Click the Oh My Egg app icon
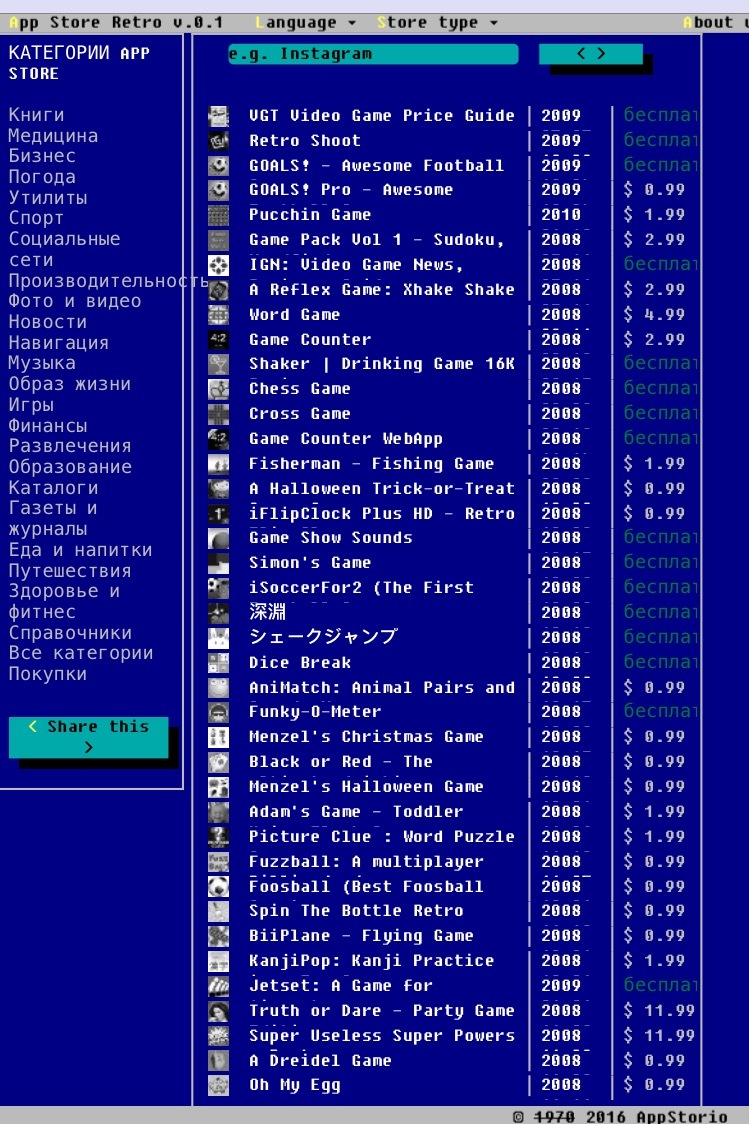 [218, 1085]
